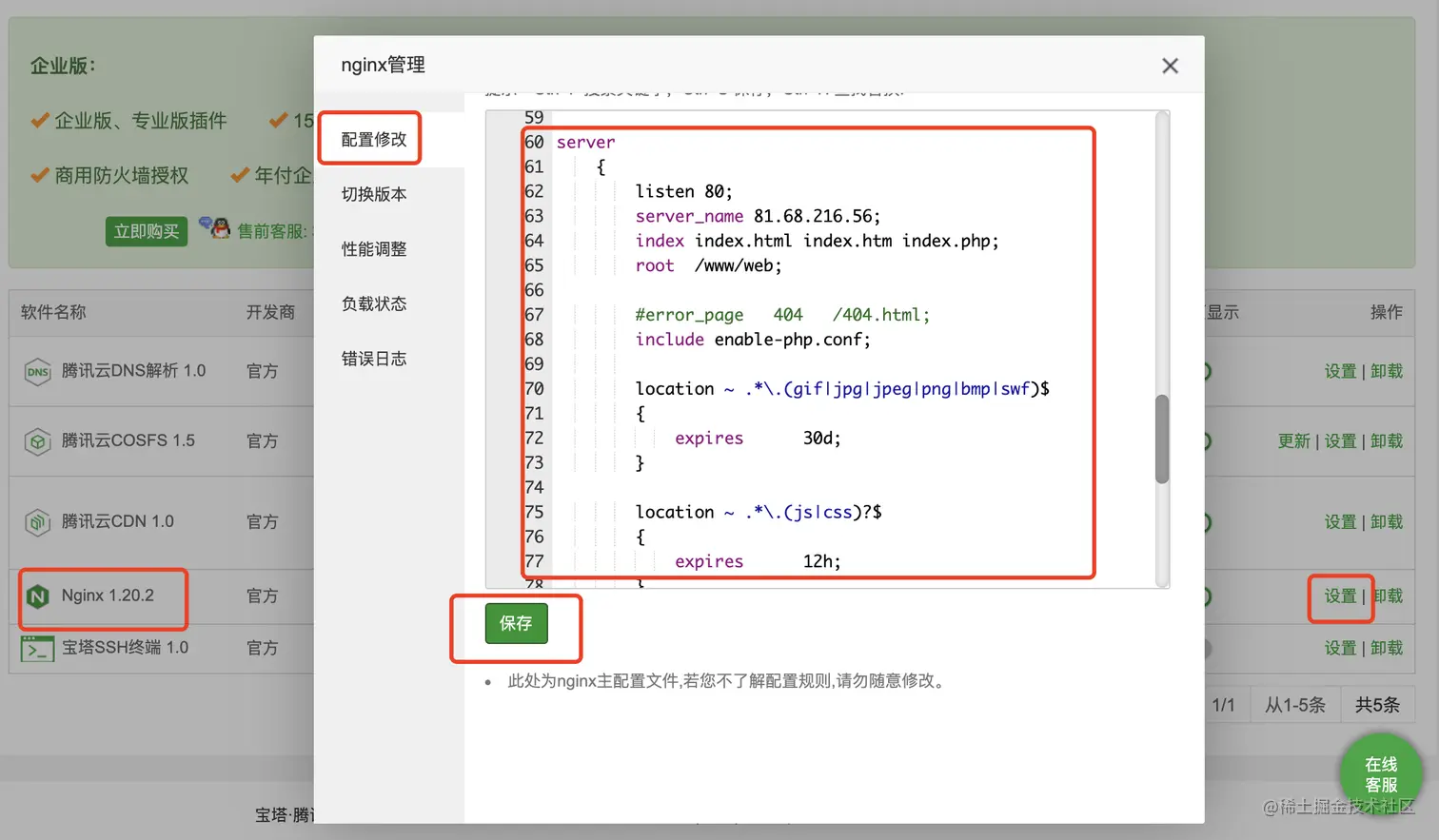The width and height of the screenshot is (1439, 840).
Task: Click the 商用防火墙授权 feature text
Action: pyautogui.click(x=122, y=175)
